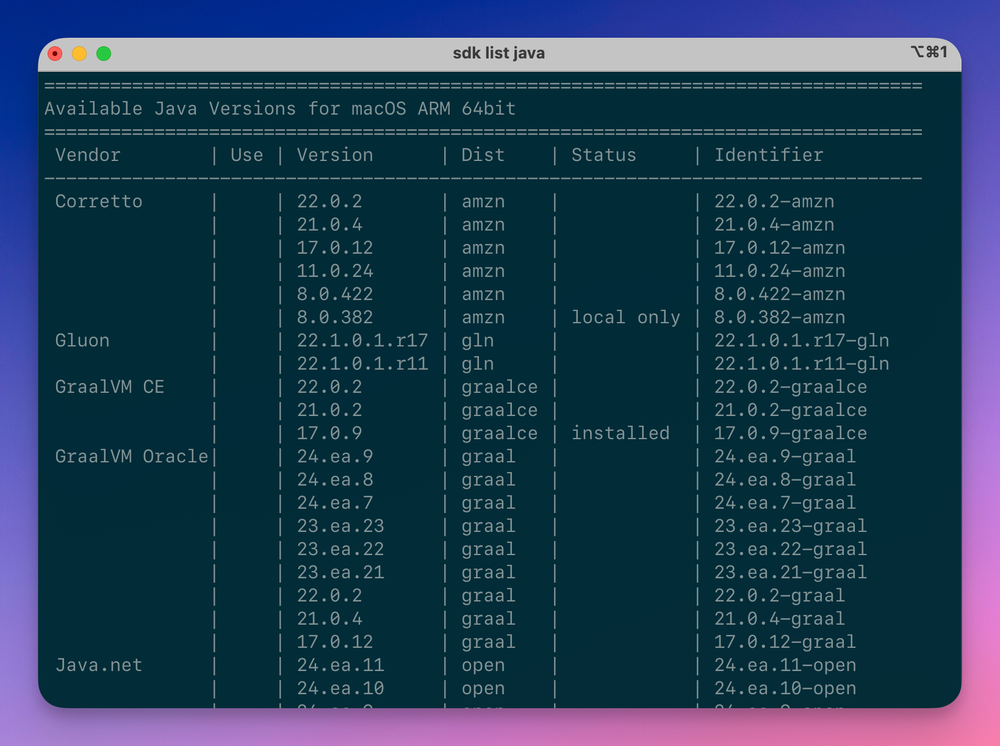Click the Vendor column header
The width and height of the screenshot is (1000, 746).
click(x=88, y=155)
